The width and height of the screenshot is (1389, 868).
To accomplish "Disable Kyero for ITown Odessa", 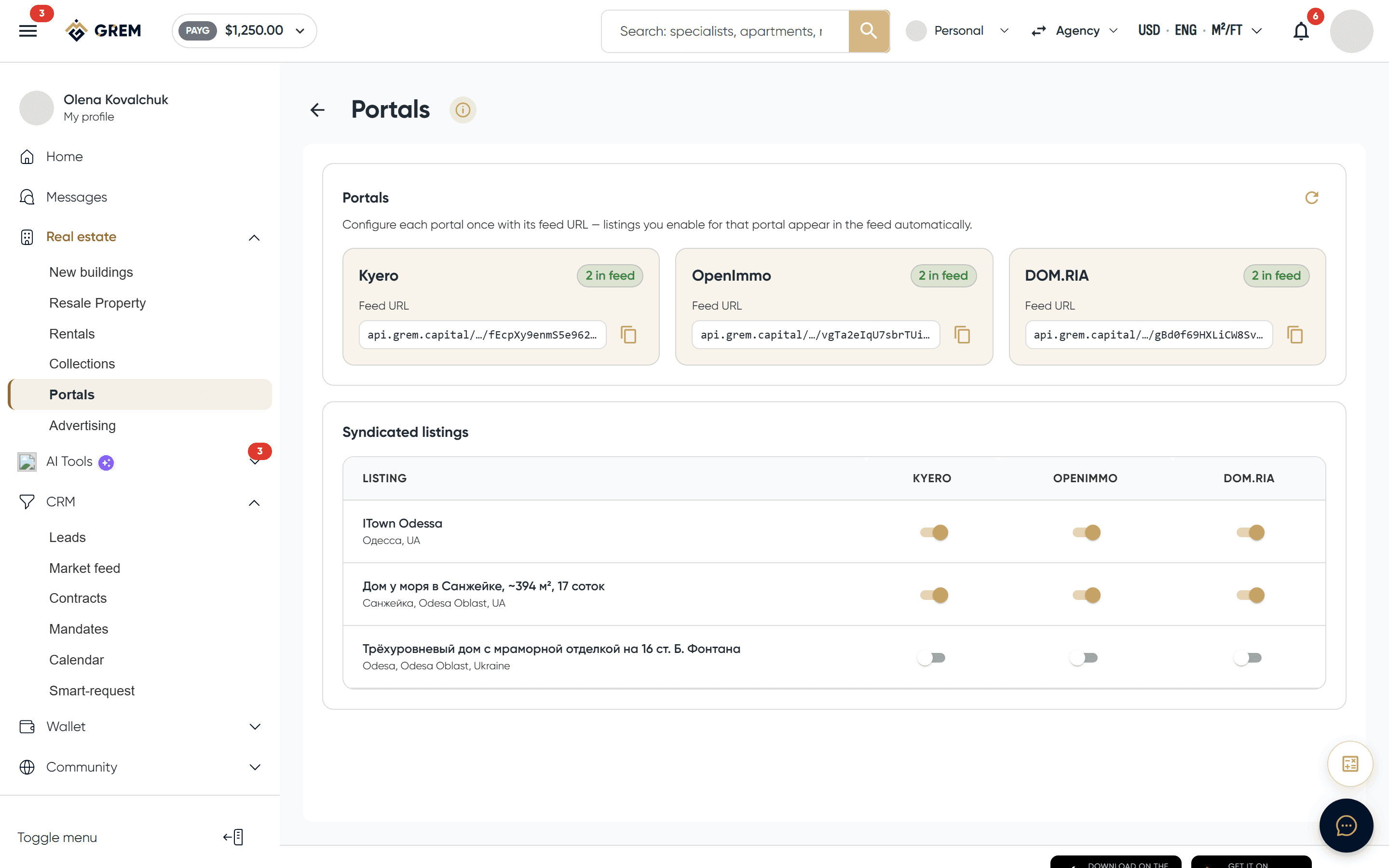I will 934,532.
